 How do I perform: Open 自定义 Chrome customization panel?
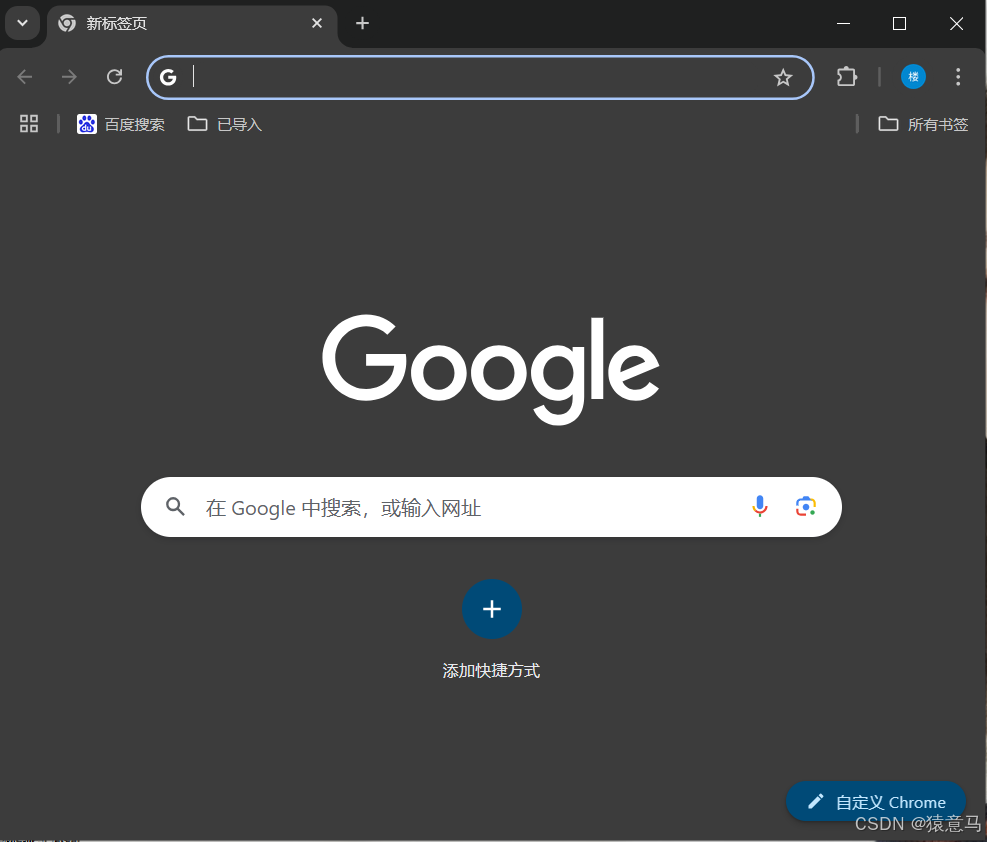[x=876, y=802]
